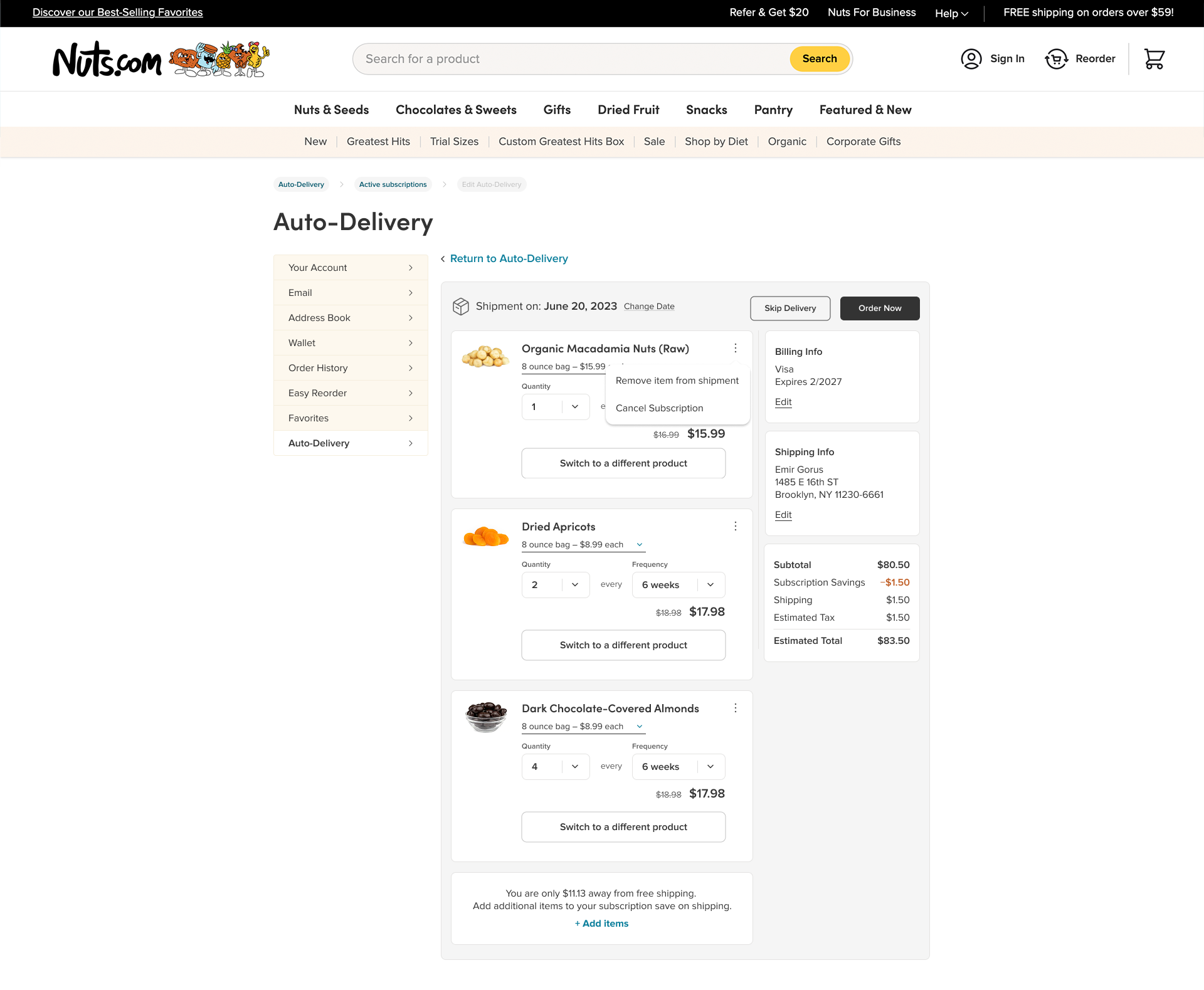Click Refer & Get $20 link
The height and width of the screenshot is (990, 1204).
[x=769, y=13]
